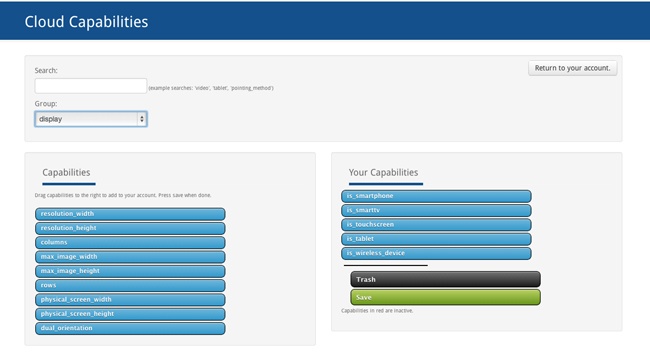Click the black Trash bar
Viewport: 650px width, 364px height.
point(445,279)
